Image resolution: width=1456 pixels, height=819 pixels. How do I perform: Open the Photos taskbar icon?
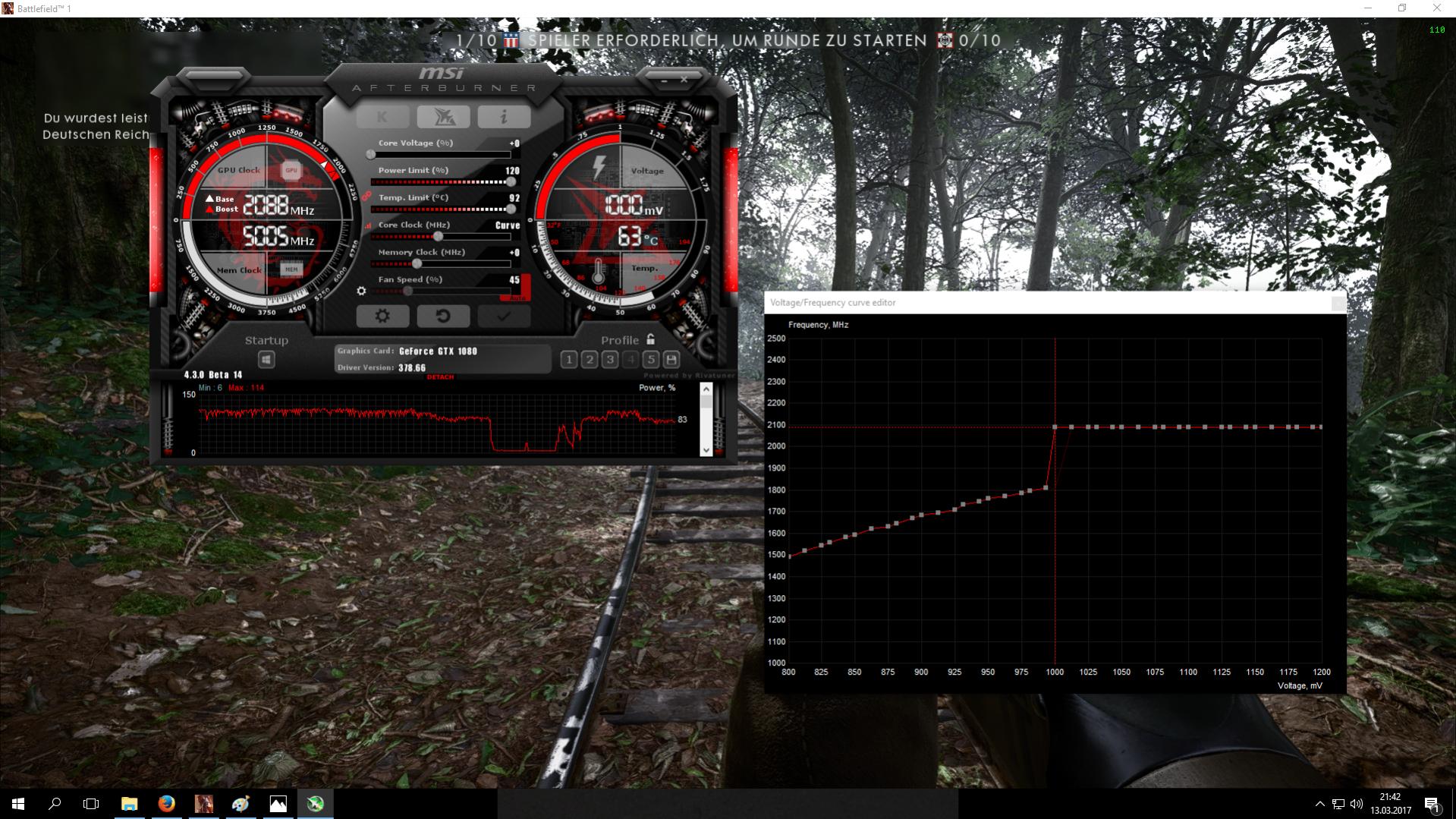pyautogui.click(x=278, y=804)
